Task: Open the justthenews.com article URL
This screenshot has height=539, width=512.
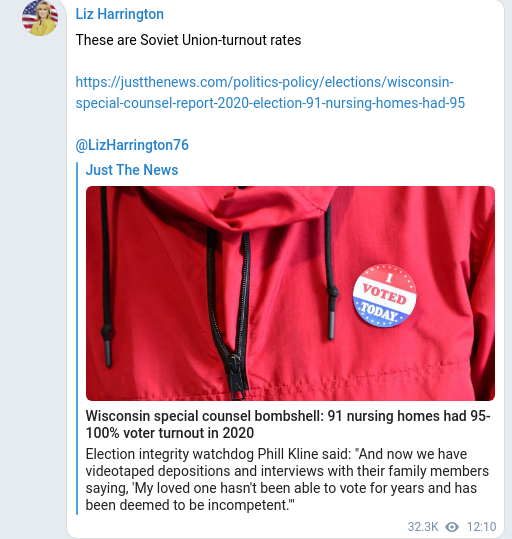Action: point(270,92)
